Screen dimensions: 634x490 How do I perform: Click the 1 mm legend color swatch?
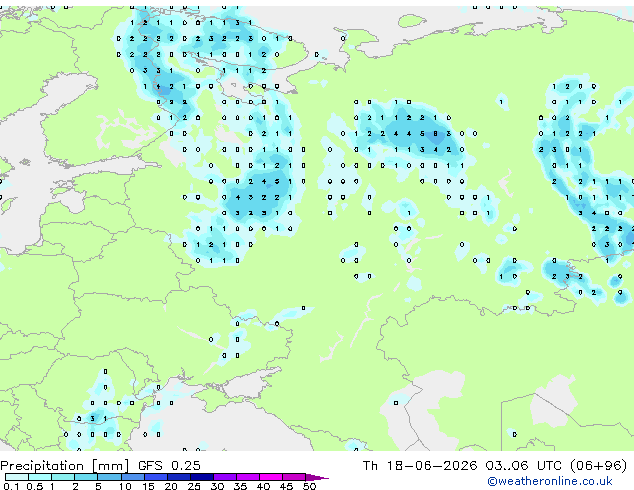click(x=63, y=477)
